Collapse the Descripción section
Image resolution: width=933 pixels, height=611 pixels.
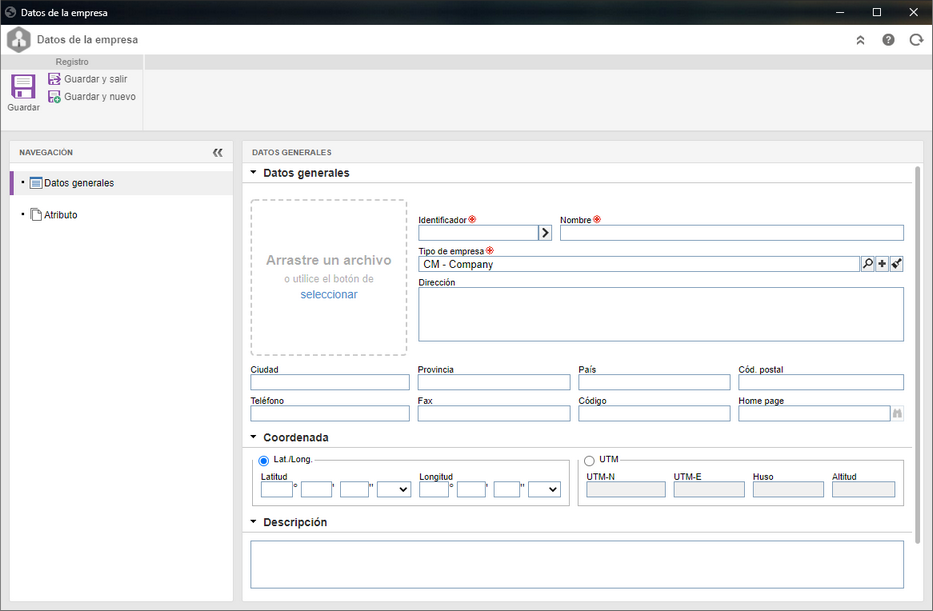(x=253, y=522)
